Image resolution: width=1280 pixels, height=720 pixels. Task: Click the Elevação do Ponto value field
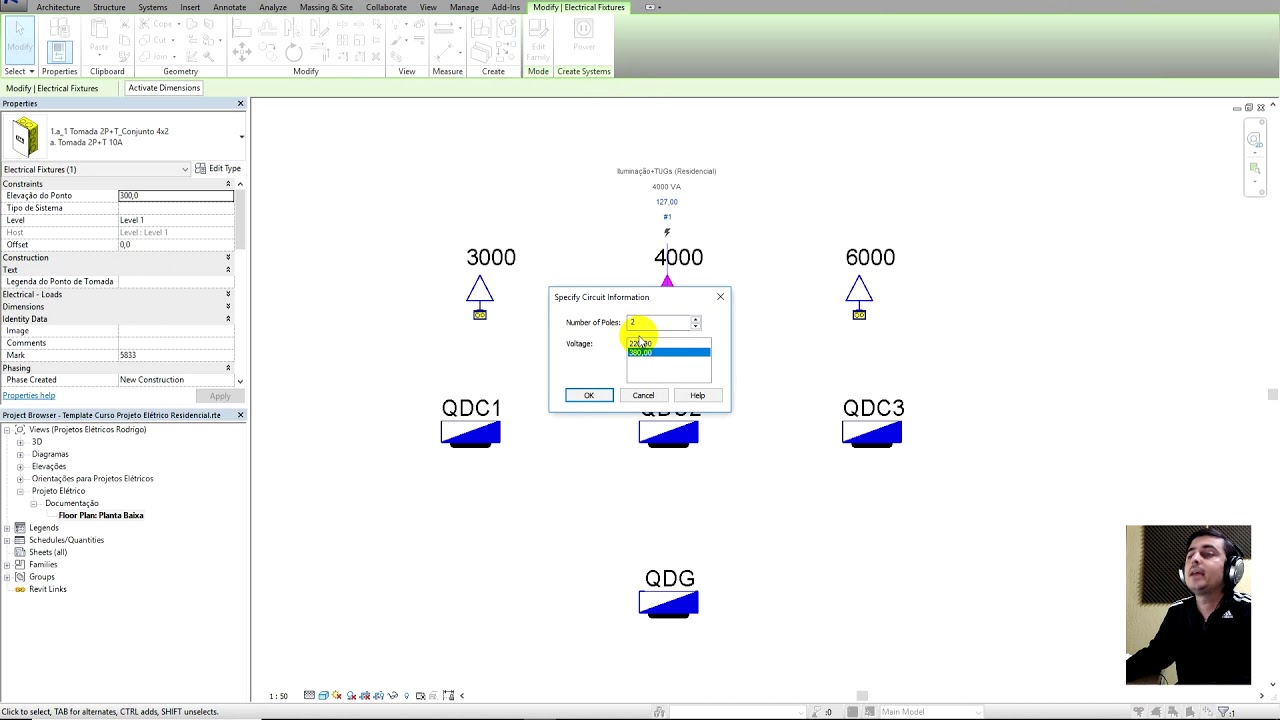point(176,196)
